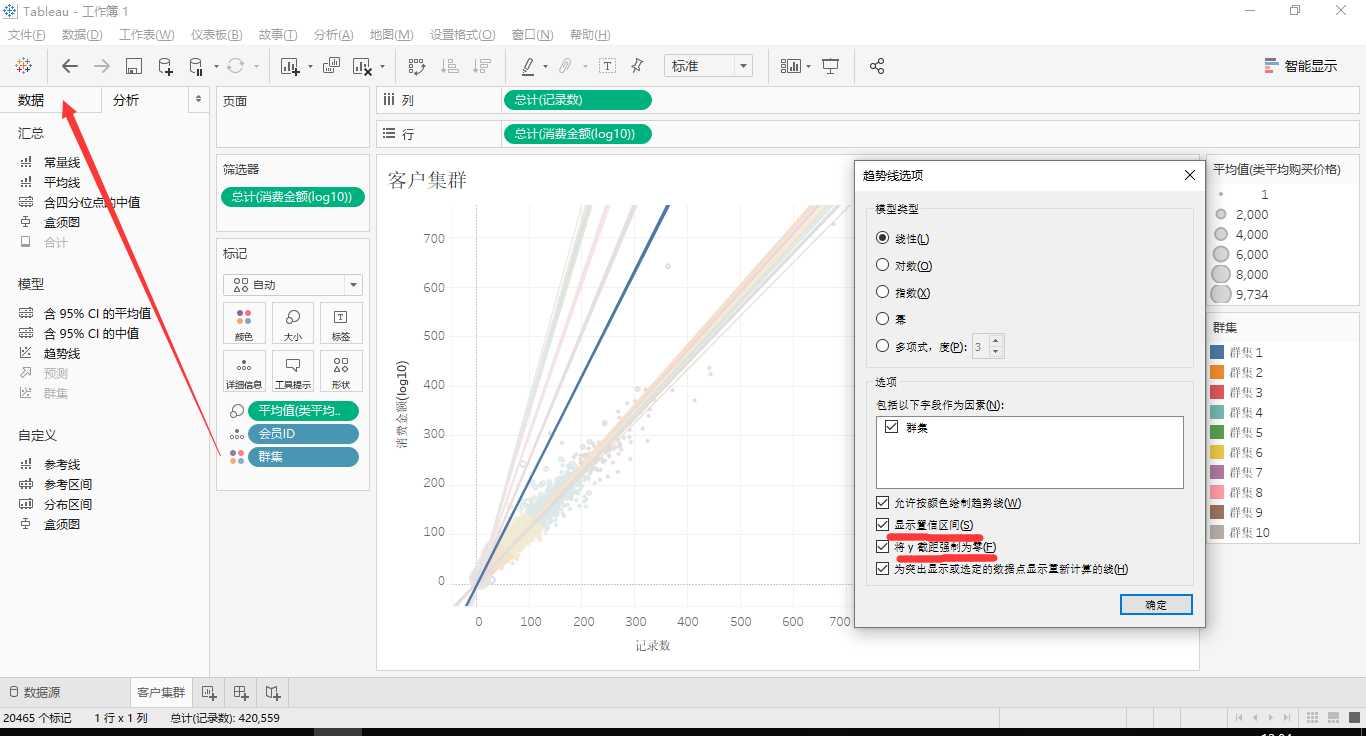The image size is (1366, 736).
Task: Click the fix axes pin icon
Action: pos(637,66)
